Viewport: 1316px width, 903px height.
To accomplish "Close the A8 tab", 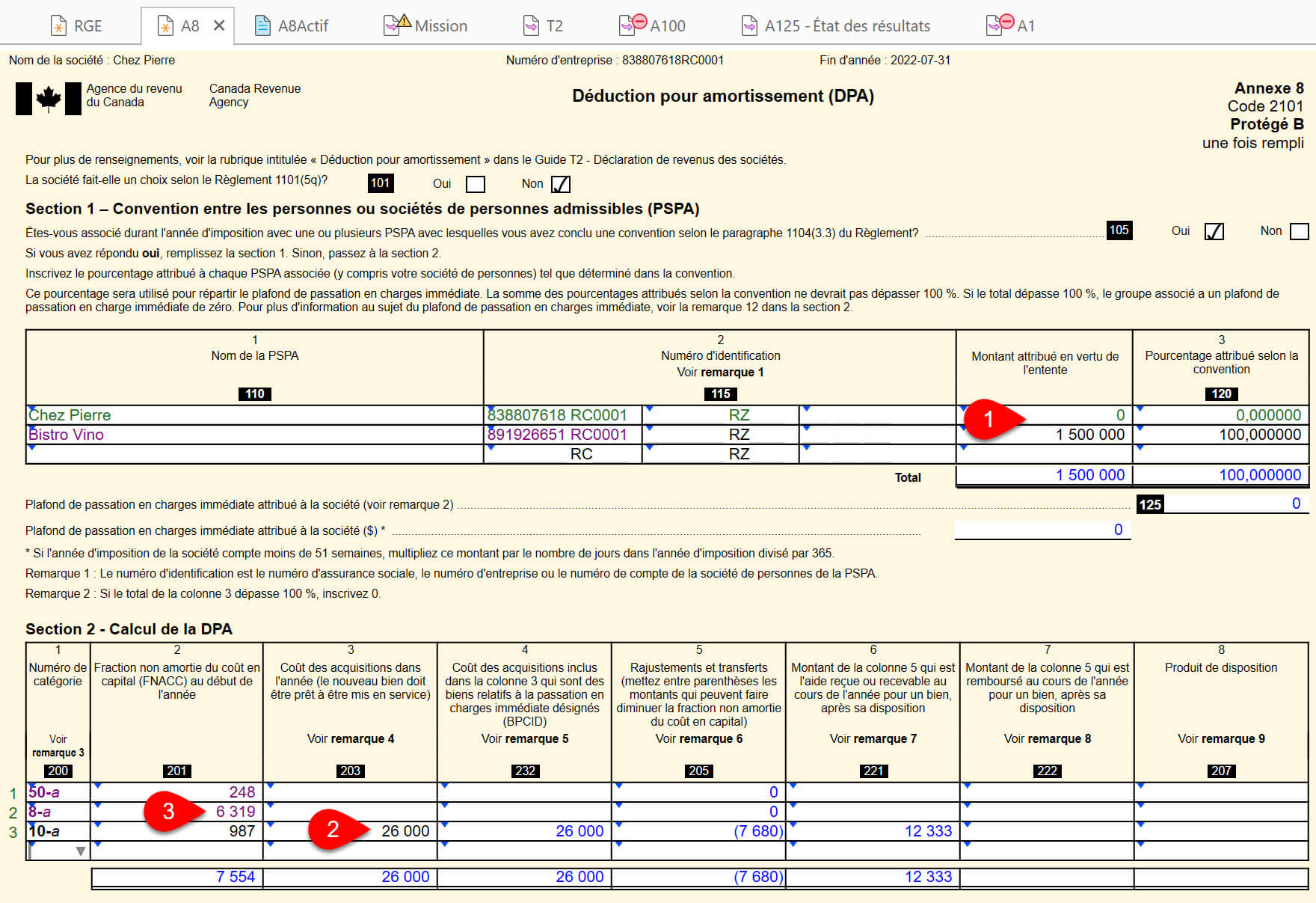I will click(219, 25).
